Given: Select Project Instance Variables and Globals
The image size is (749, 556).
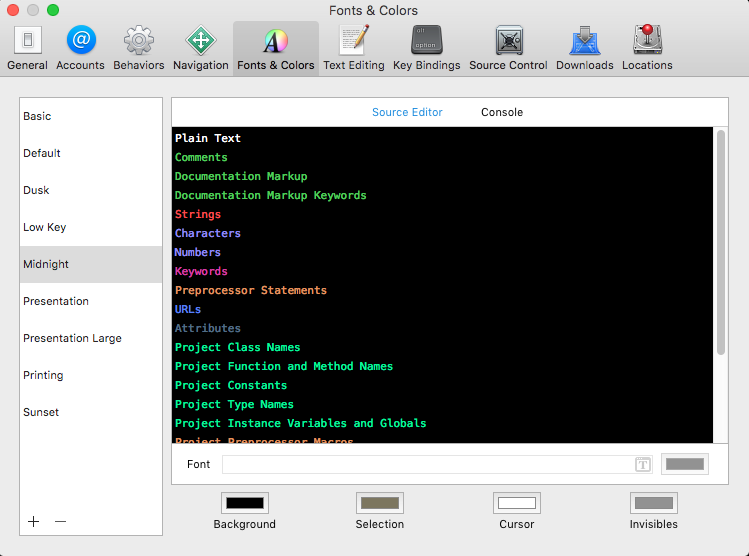Looking at the screenshot, I should point(442,423).
